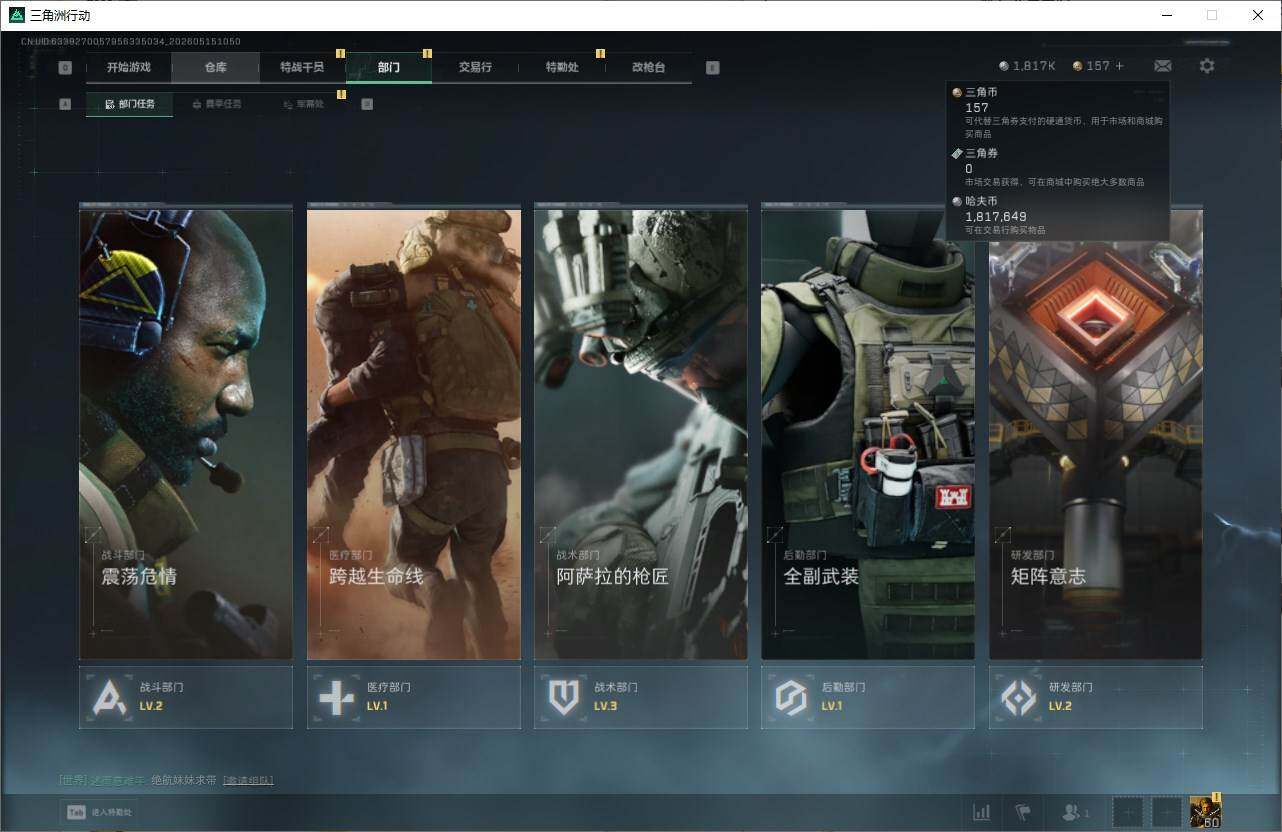Click the 研发部门 diamond emblem icon
1282x832 pixels.
pos(1019,697)
